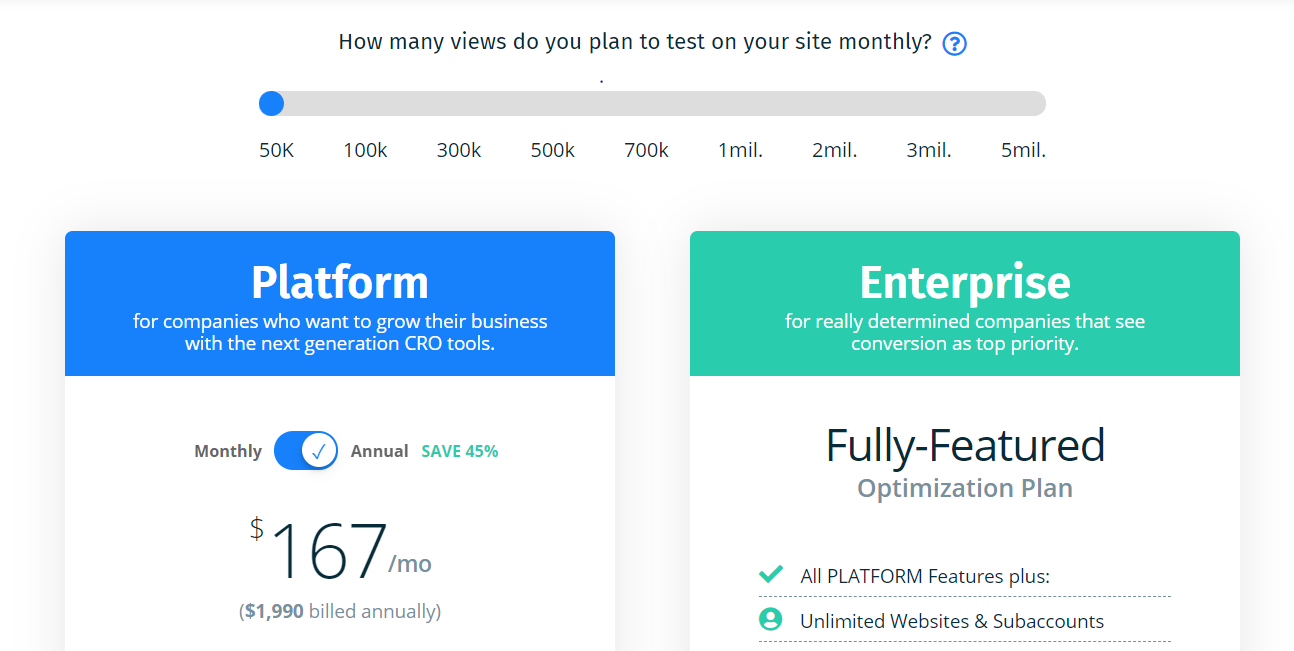The image size is (1294, 651).
Task: Click the Annual billing label
Action: 380,451
